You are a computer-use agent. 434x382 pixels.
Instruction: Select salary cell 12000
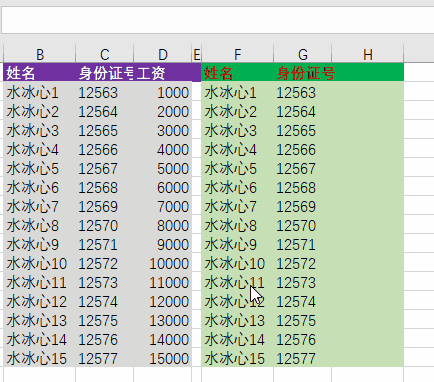[x=163, y=301]
